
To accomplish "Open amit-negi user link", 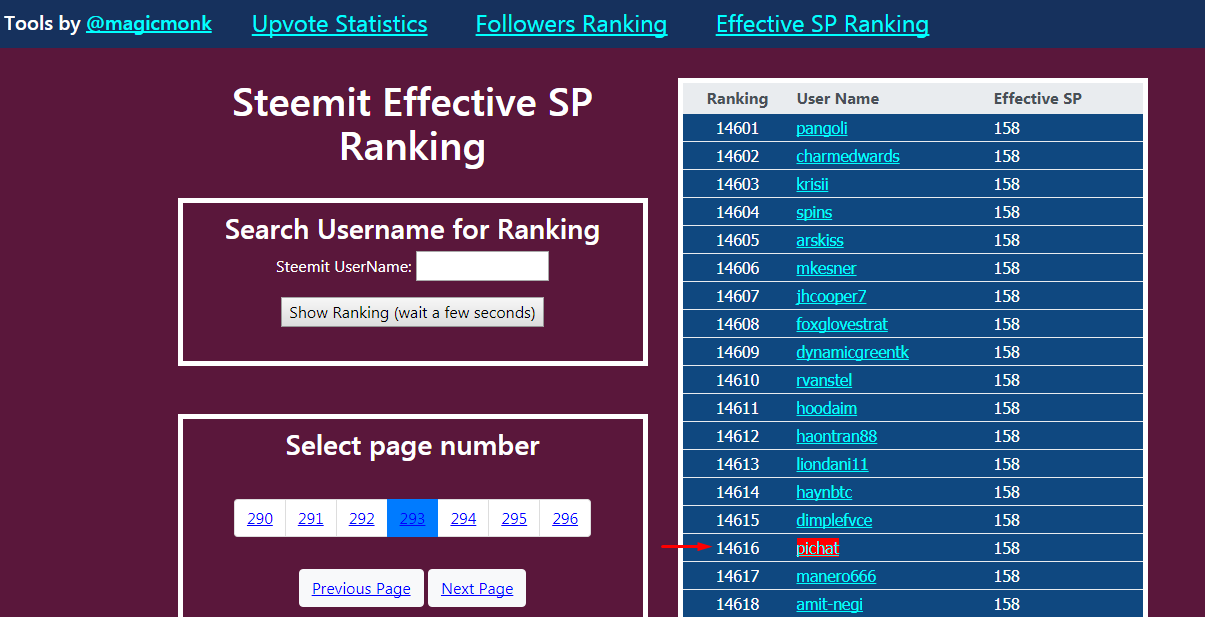I will click(x=829, y=604).
